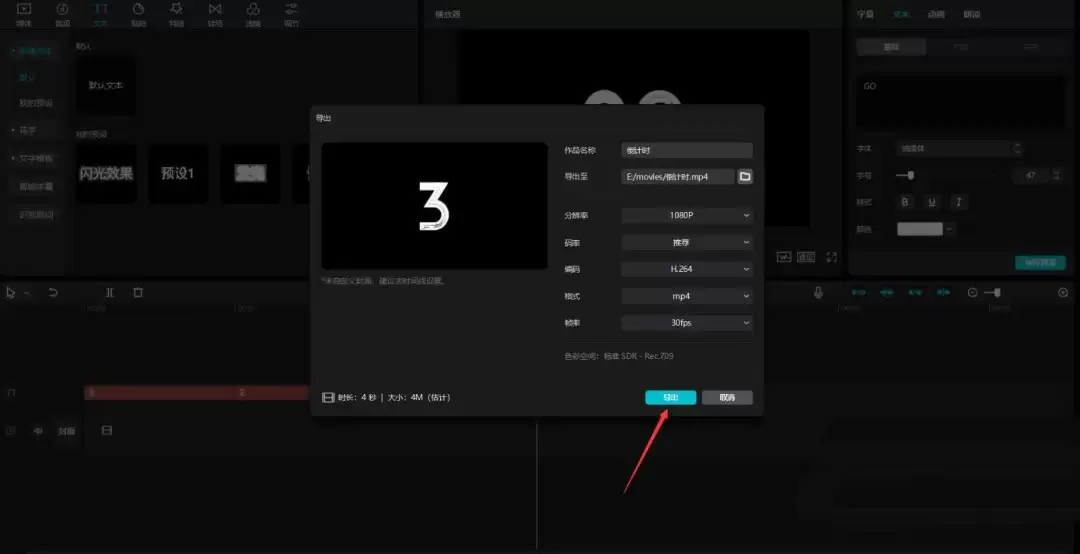
Task: Open the 贴纸 sticker icon in top toolbar
Action: tap(138, 13)
